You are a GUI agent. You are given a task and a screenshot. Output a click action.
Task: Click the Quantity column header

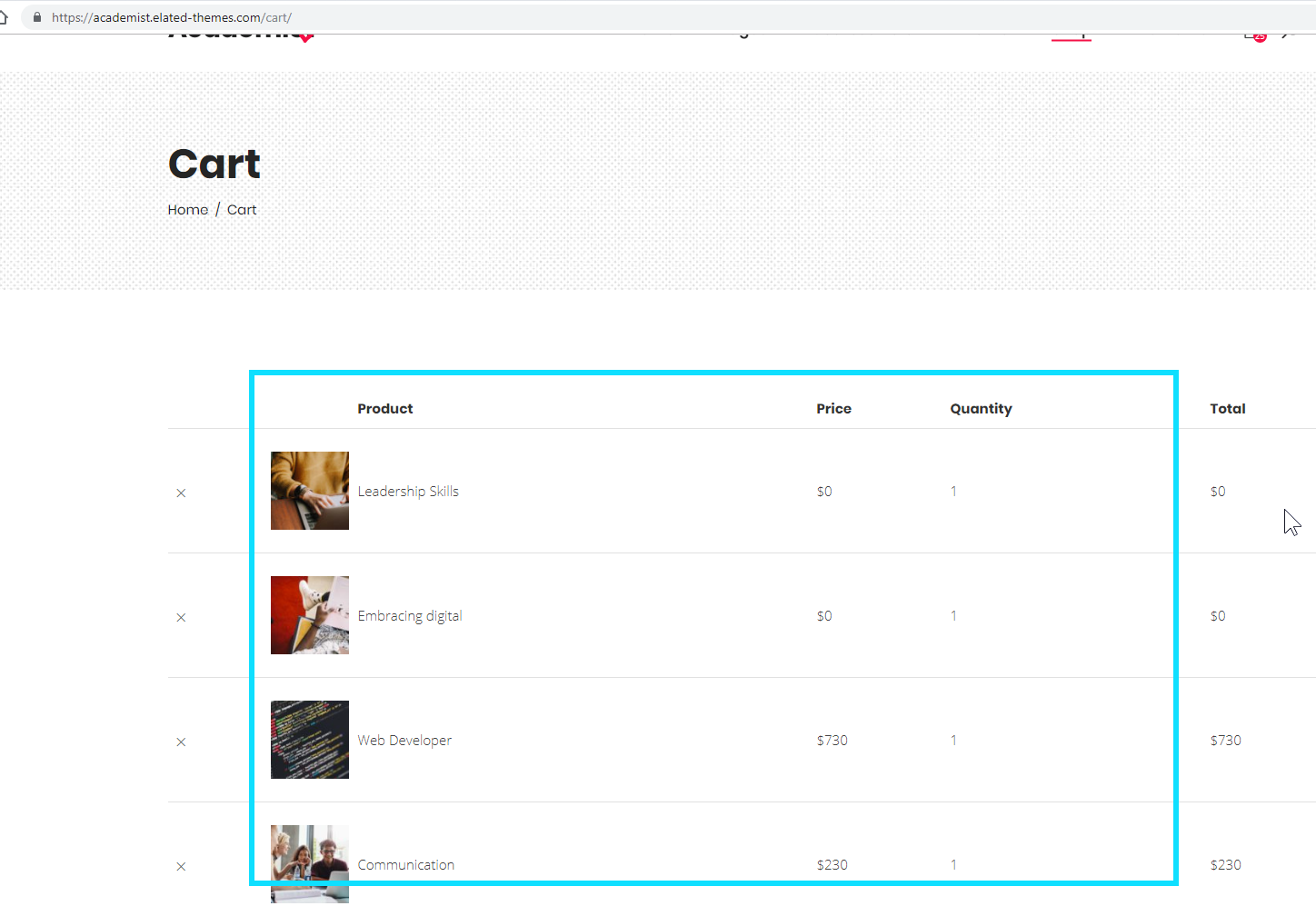click(x=982, y=409)
